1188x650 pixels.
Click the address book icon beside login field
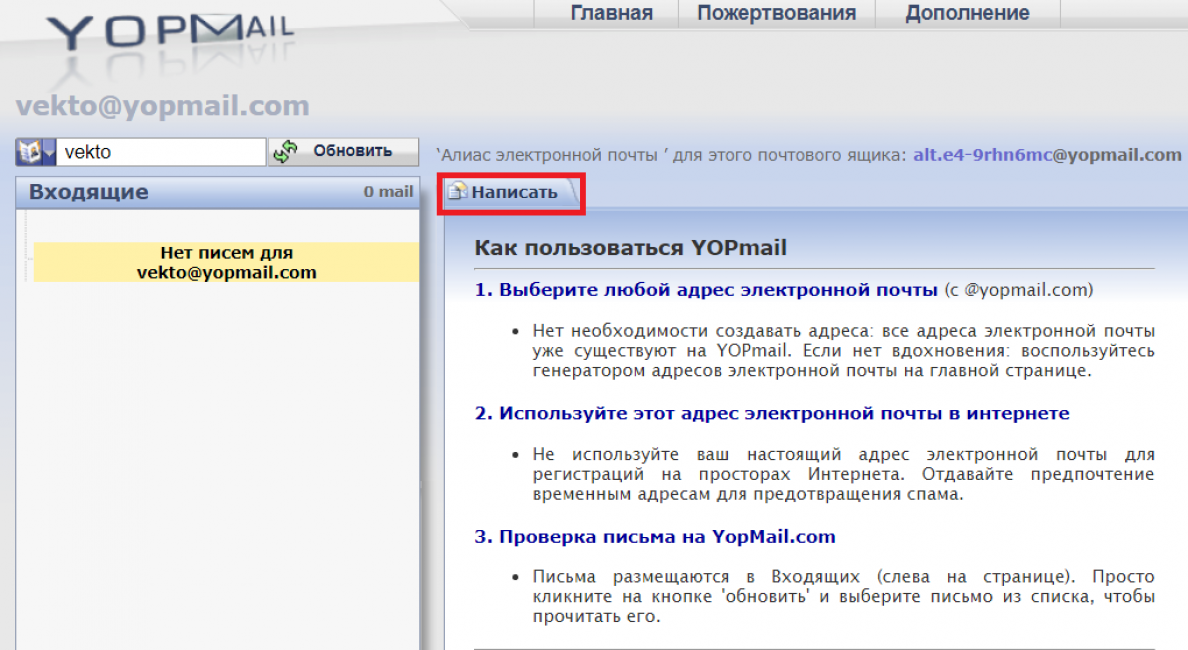(x=30, y=152)
